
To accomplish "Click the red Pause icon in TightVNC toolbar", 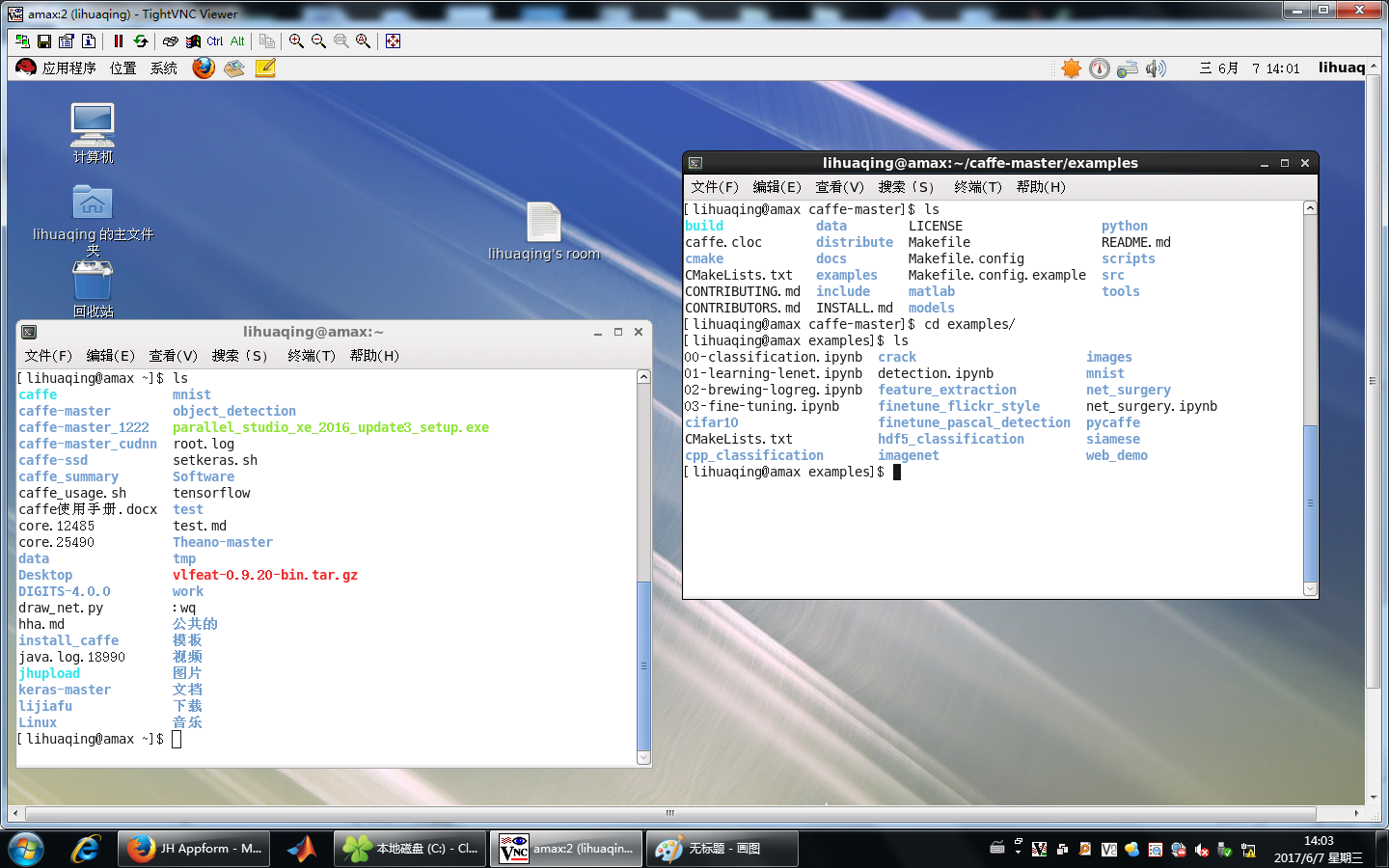I will 119,41.
